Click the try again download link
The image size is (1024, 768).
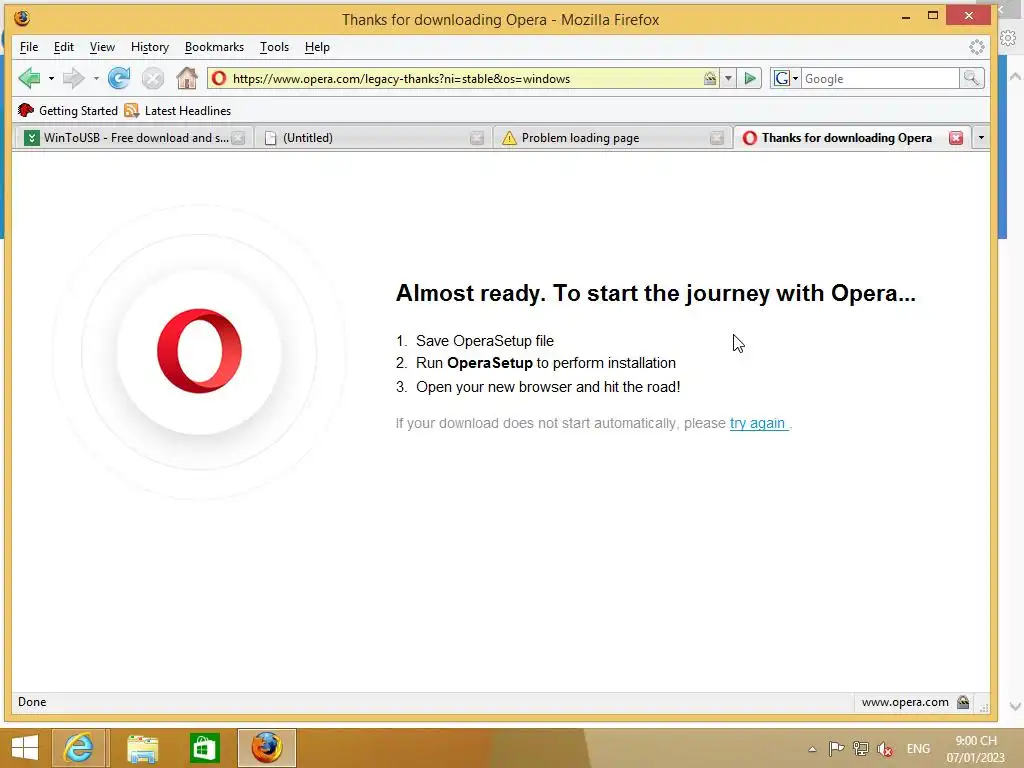(758, 423)
